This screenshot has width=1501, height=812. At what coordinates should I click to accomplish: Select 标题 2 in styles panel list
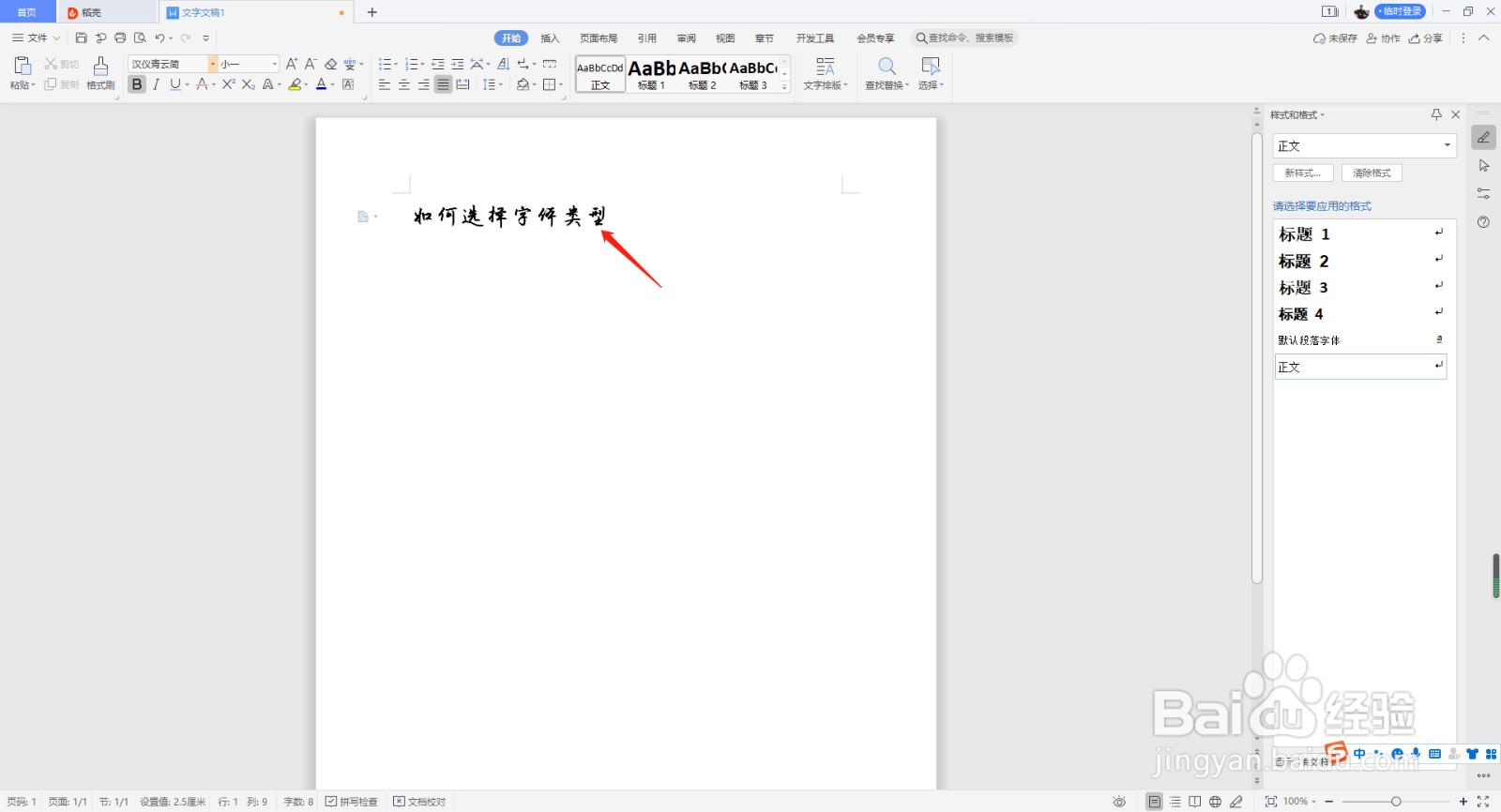(x=1359, y=261)
